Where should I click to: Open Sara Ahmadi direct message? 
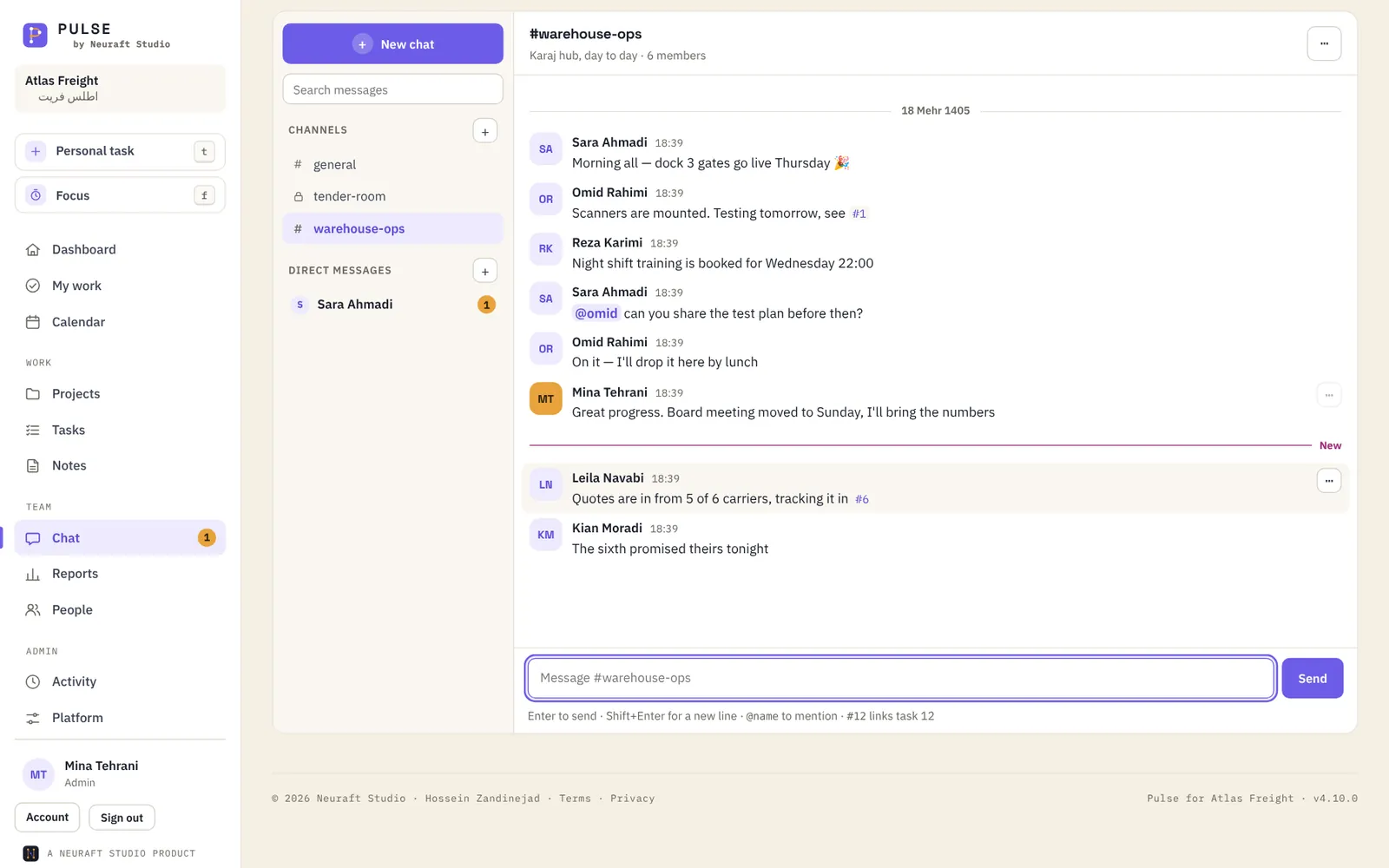pos(392,305)
